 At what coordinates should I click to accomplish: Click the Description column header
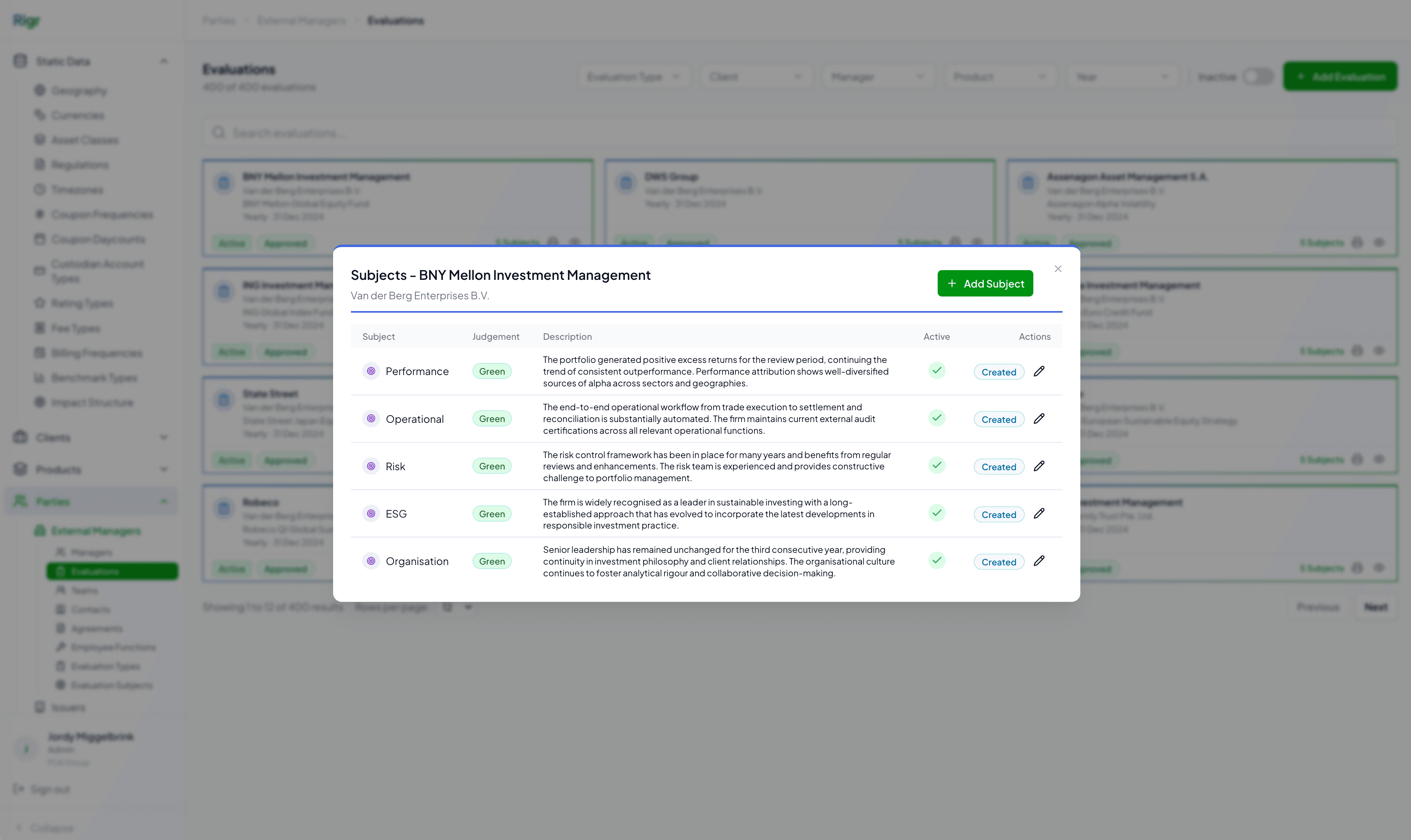click(x=567, y=337)
